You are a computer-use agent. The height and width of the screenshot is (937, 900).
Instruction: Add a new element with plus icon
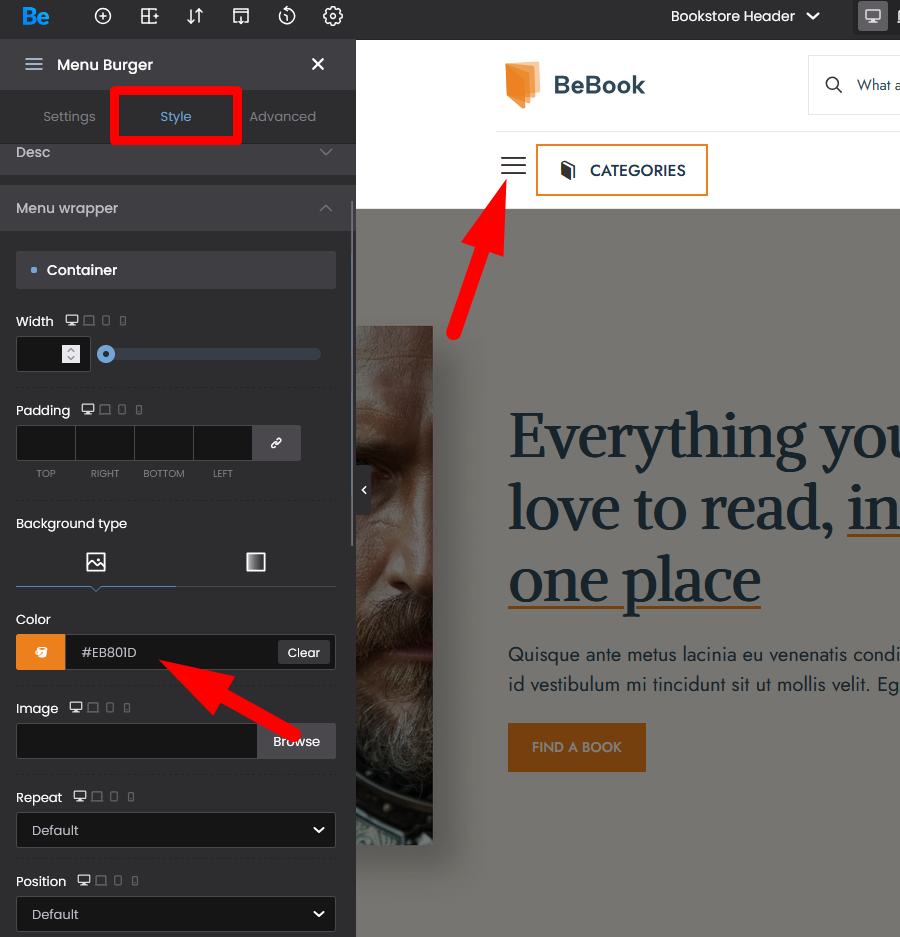[x=103, y=16]
